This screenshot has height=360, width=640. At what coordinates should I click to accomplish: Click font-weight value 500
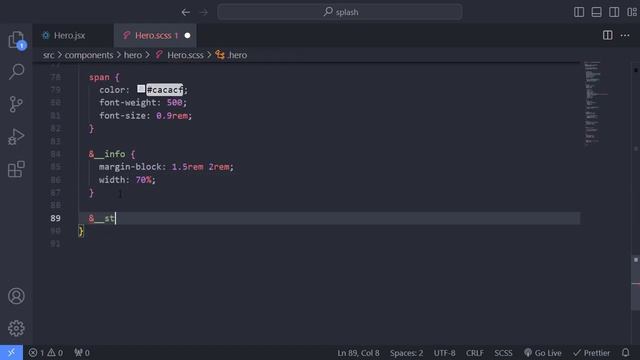174,102
